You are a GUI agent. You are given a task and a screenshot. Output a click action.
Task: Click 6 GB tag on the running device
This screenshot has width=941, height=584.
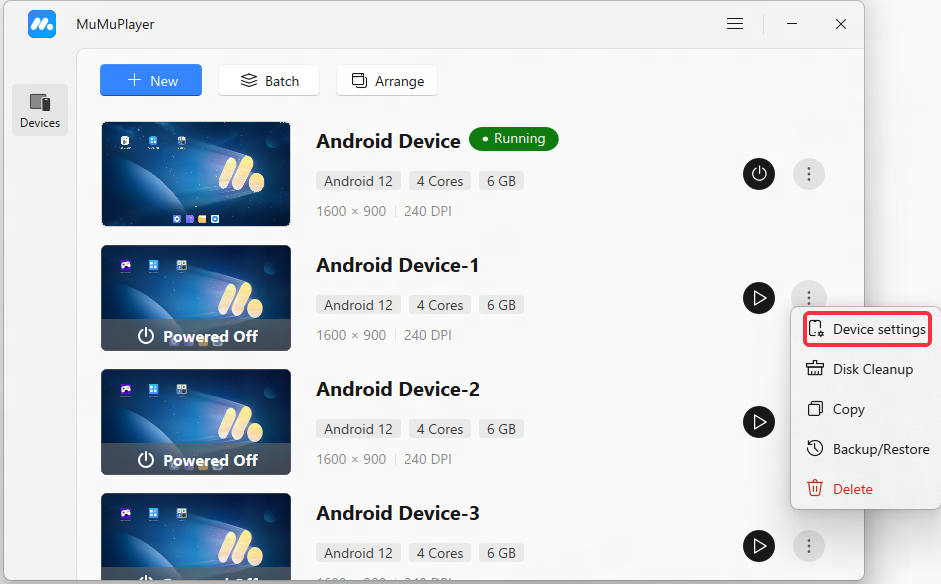click(x=502, y=181)
